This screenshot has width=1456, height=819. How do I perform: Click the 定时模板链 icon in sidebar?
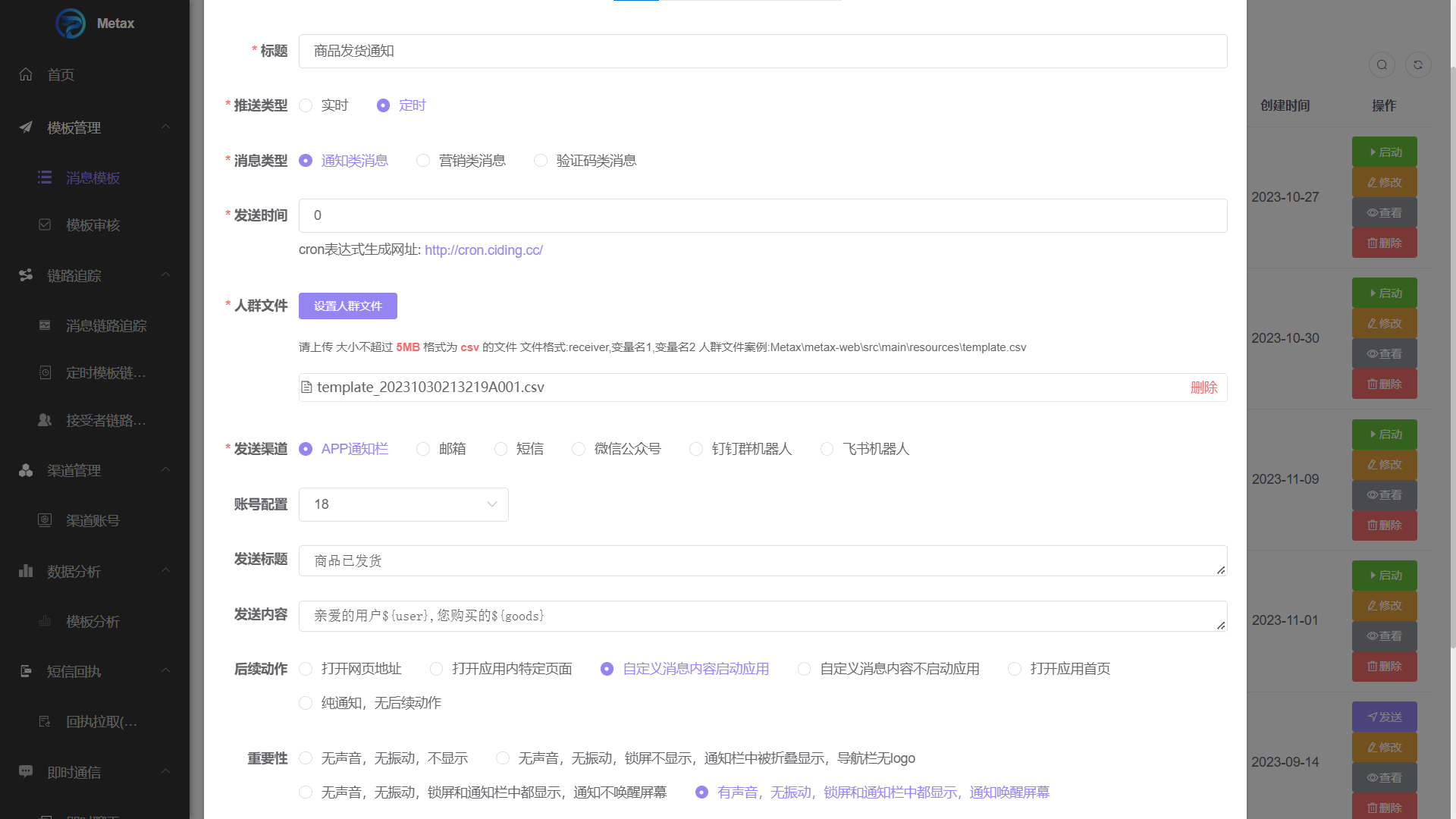45,372
